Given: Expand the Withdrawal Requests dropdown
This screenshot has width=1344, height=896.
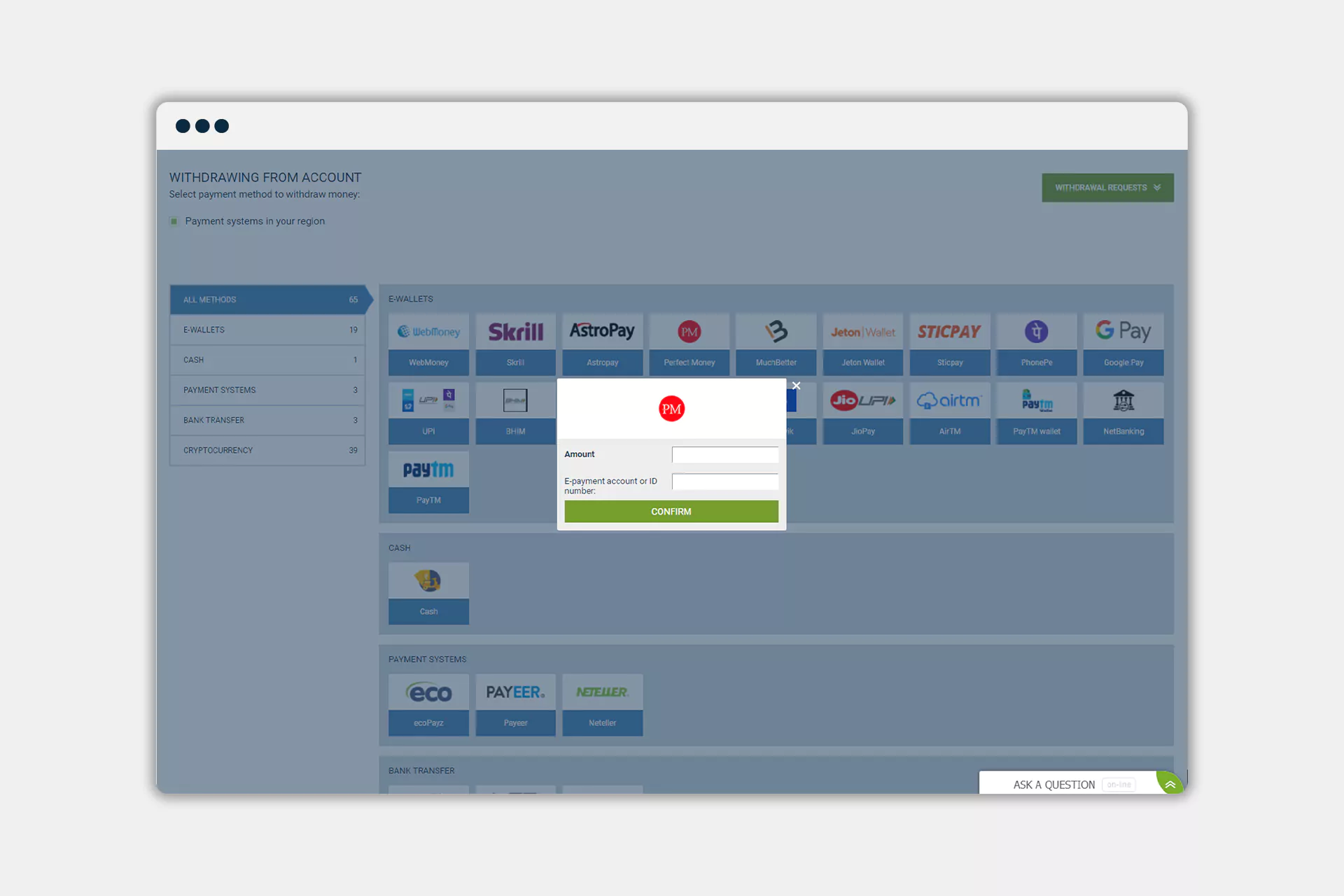Looking at the screenshot, I should (1107, 188).
